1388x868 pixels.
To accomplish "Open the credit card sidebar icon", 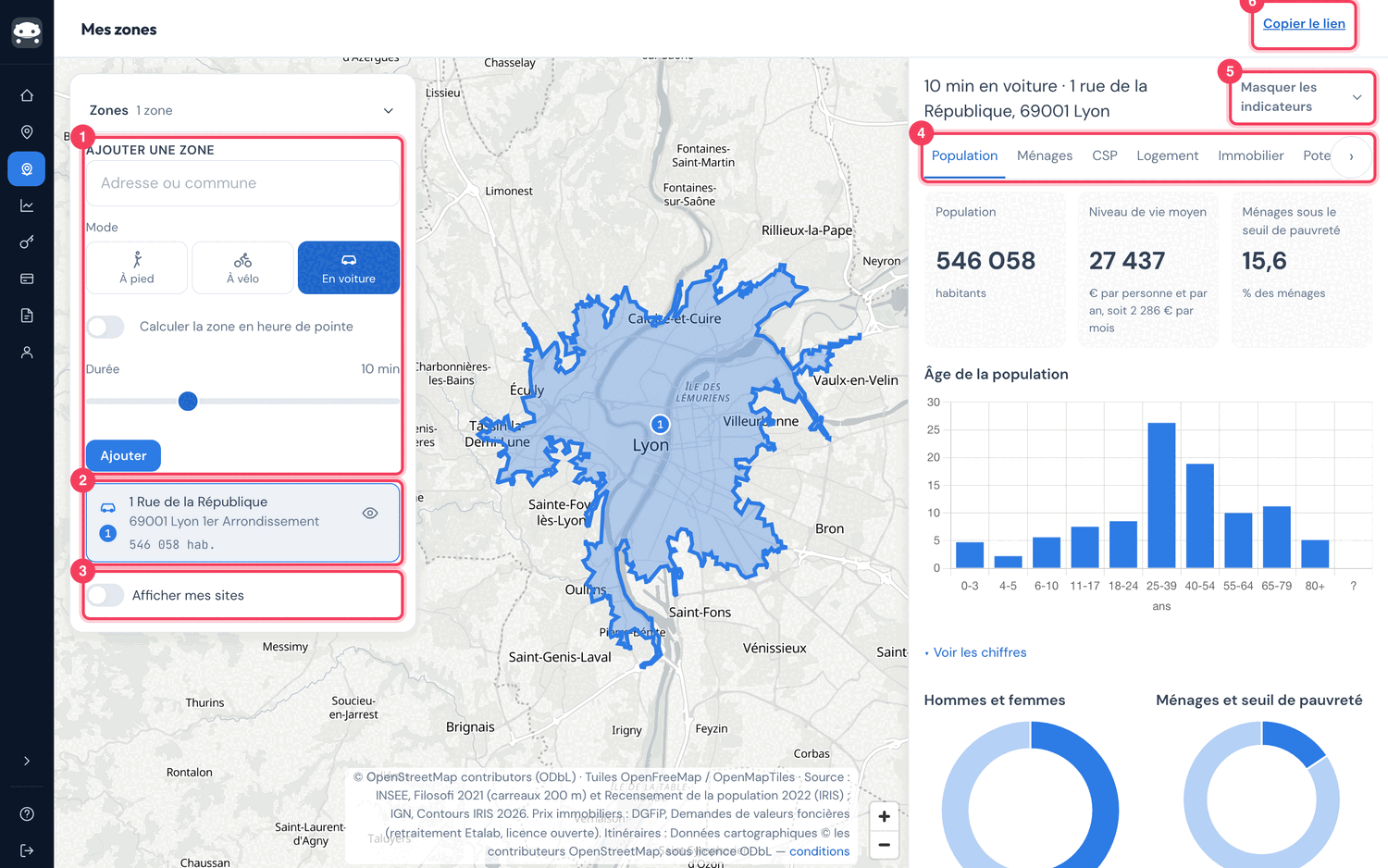I will click(27, 279).
